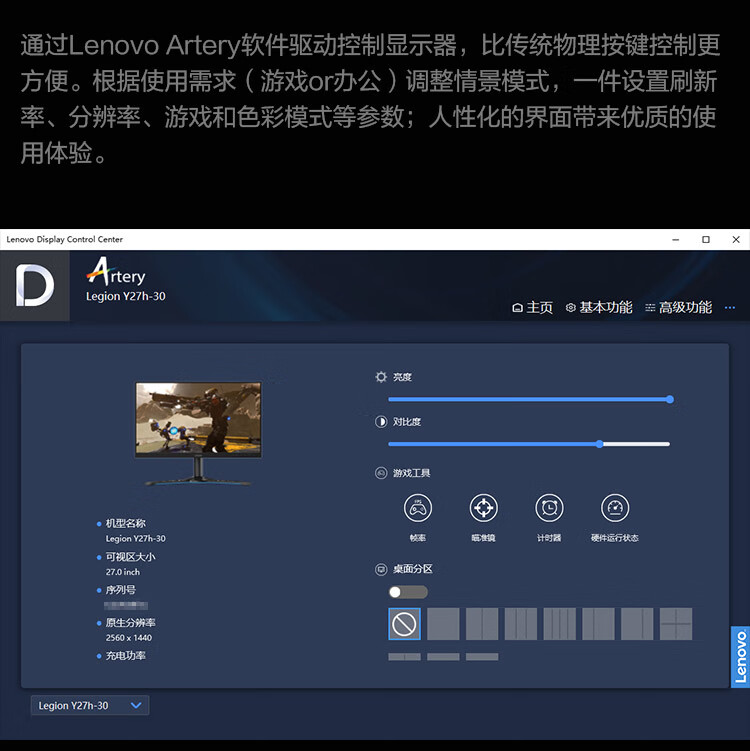This screenshot has width=750, height=751.
Task: Click the 原生分辨率 label
Action: pos(130,623)
